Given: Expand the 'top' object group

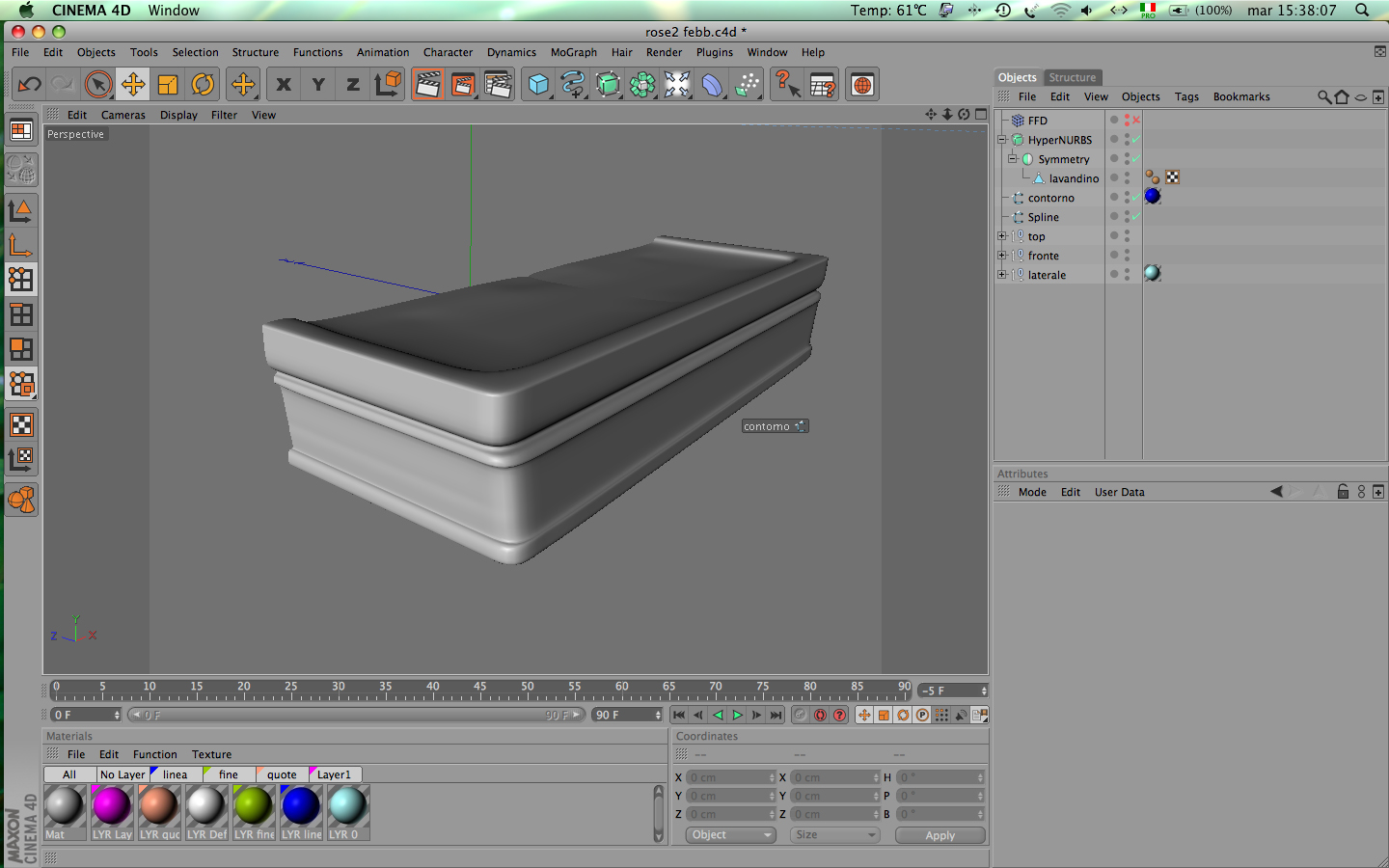Looking at the screenshot, I should (x=1001, y=236).
